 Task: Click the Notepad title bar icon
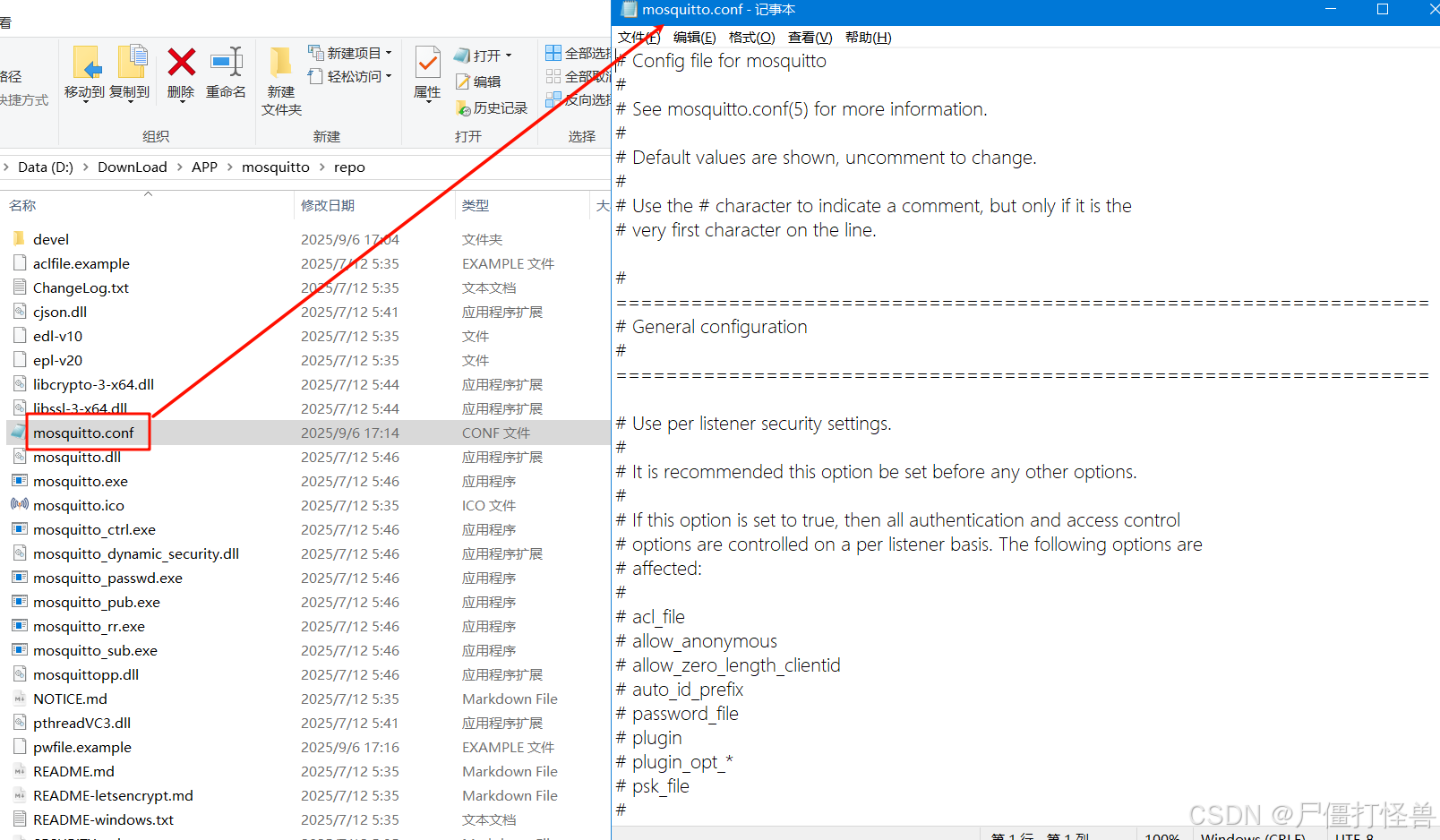tap(629, 9)
